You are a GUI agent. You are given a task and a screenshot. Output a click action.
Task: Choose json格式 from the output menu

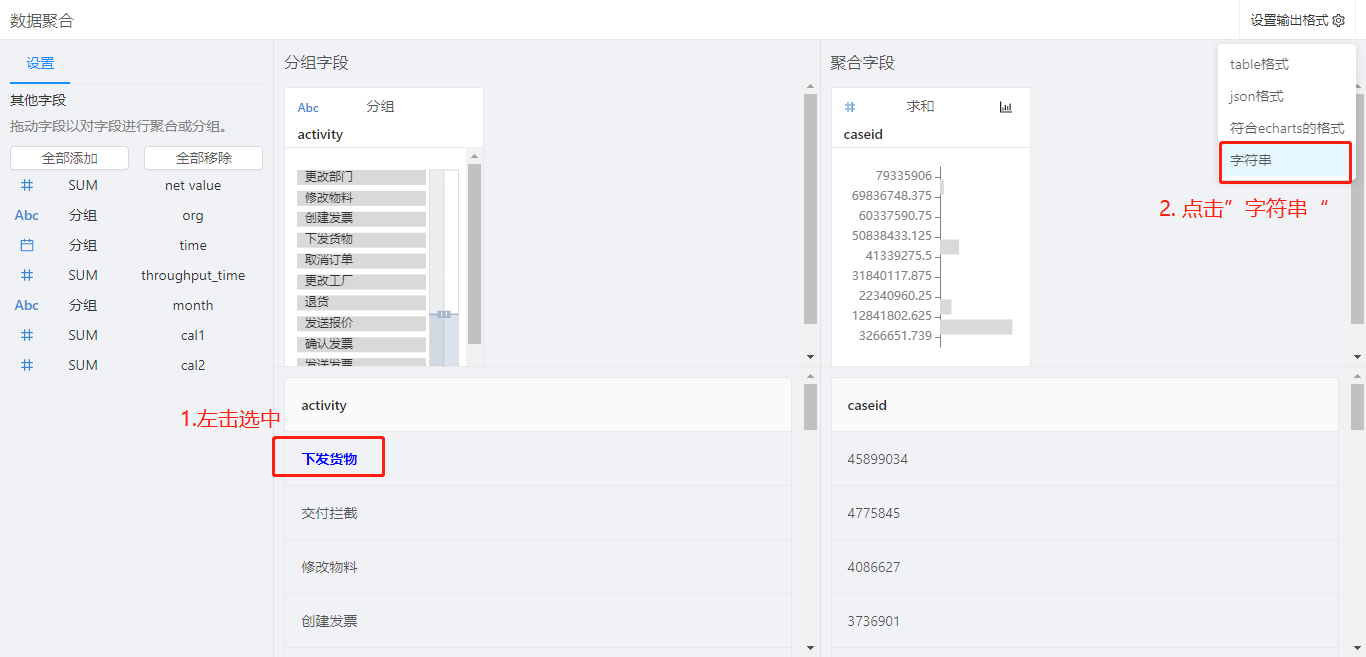[1256, 96]
